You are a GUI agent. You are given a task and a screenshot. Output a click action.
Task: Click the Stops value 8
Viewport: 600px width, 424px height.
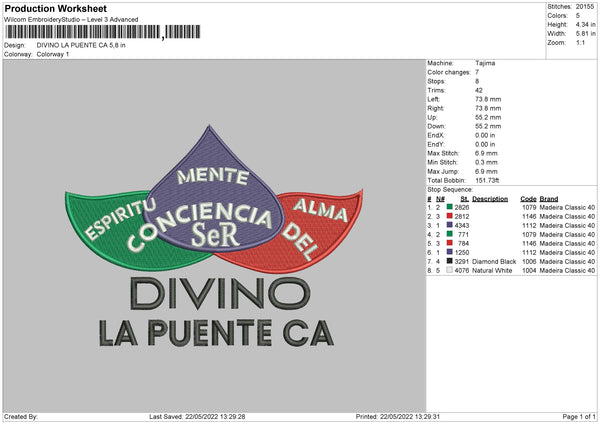coord(477,81)
